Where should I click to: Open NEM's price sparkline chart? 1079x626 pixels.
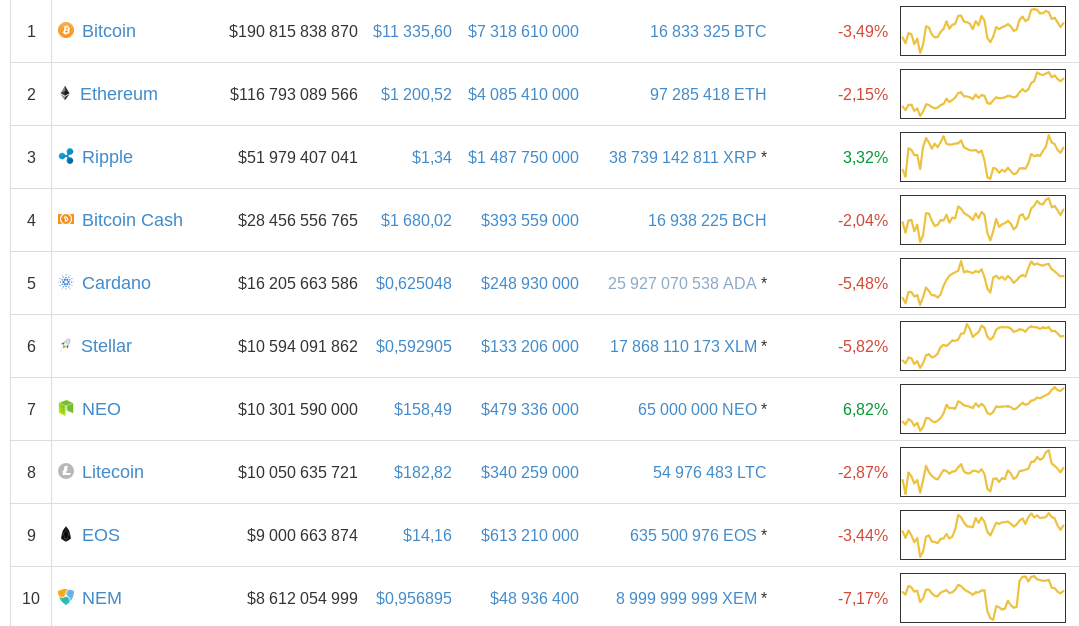983,598
